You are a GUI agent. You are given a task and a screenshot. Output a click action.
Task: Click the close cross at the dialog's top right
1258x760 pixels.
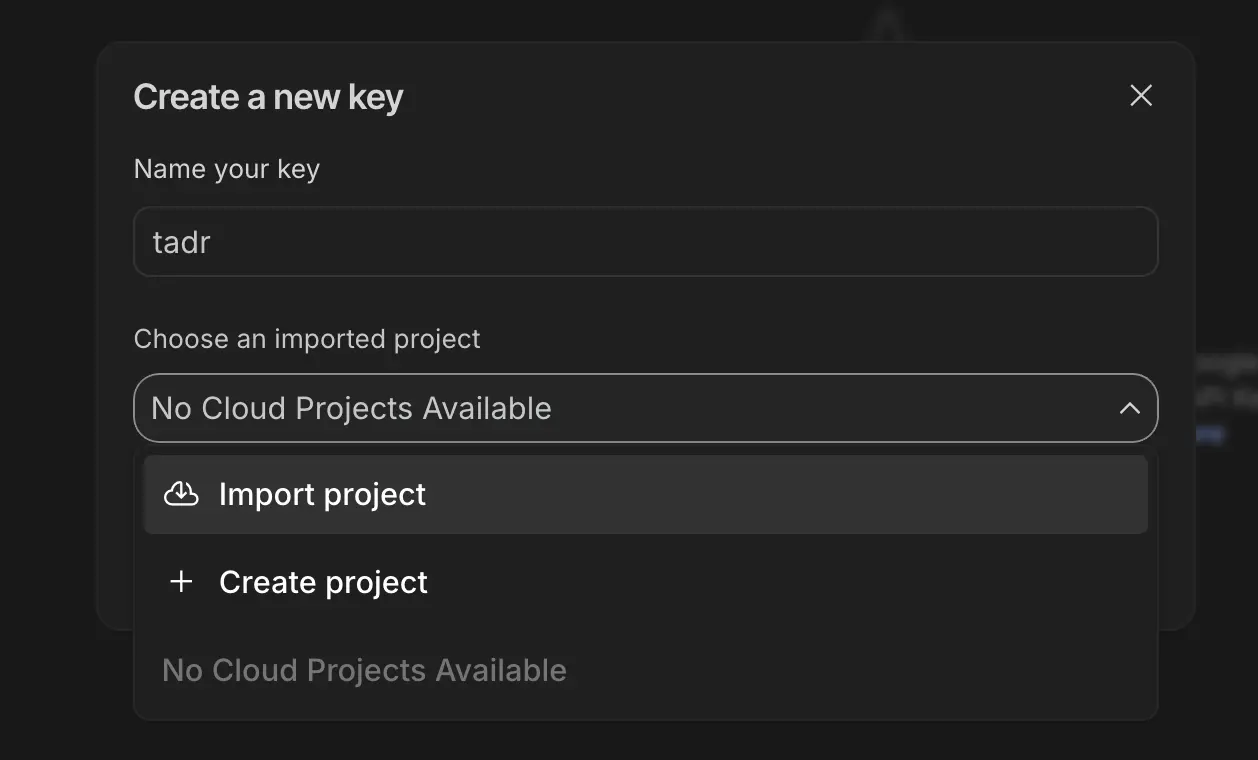(1140, 95)
